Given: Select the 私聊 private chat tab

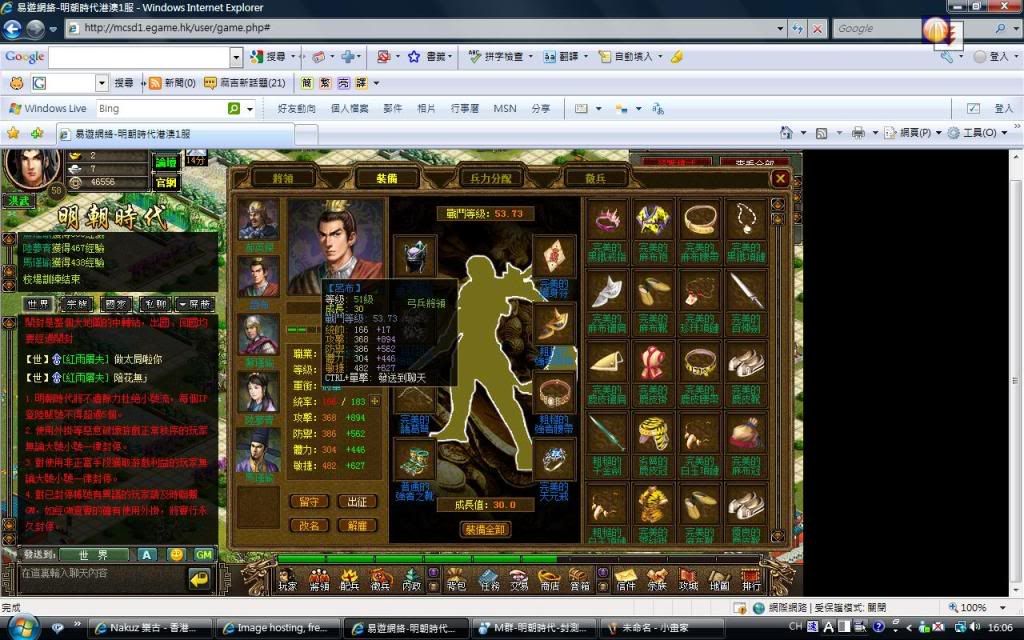Looking at the screenshot, I should pyautogui.click(x=155, y=304).
